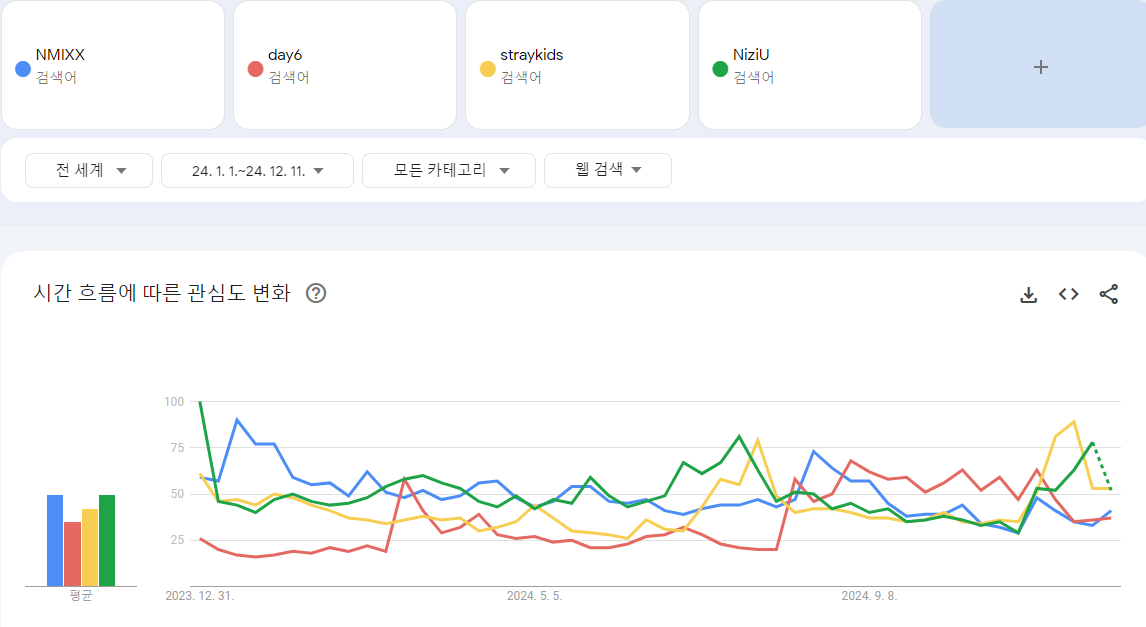Viewport: 1146px width, 627px height.
Task: Click the 2024. 9. 8. axis date label
Action: (869, 596)
